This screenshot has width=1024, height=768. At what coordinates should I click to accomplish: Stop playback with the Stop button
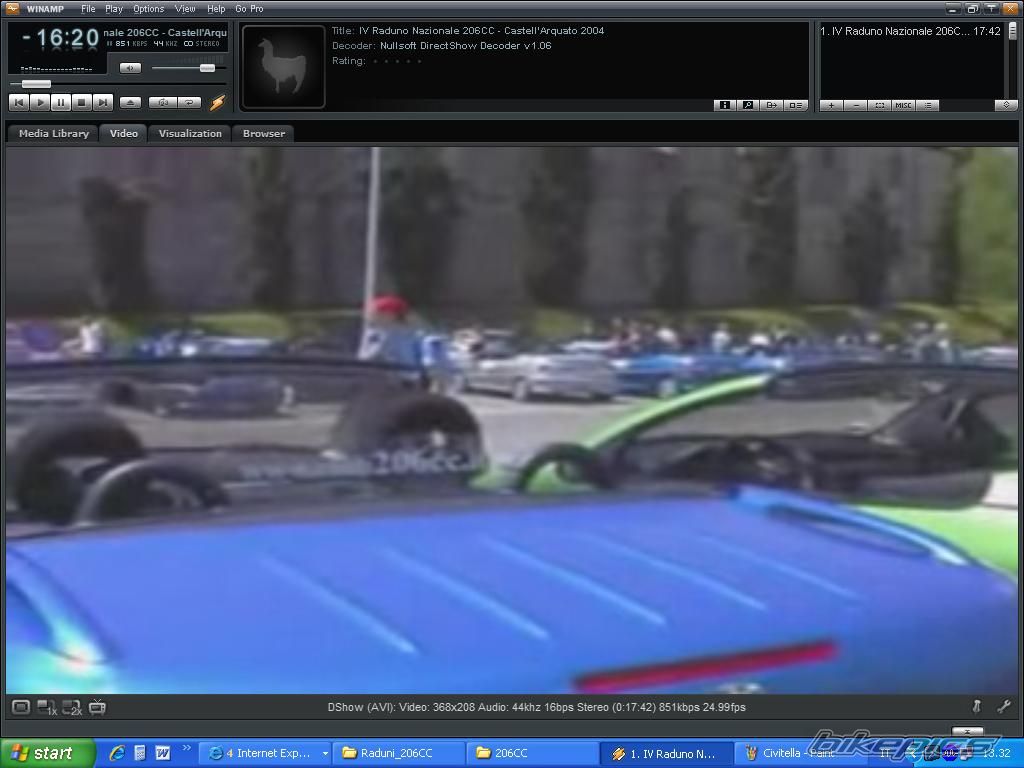click(x=82, y=102)
